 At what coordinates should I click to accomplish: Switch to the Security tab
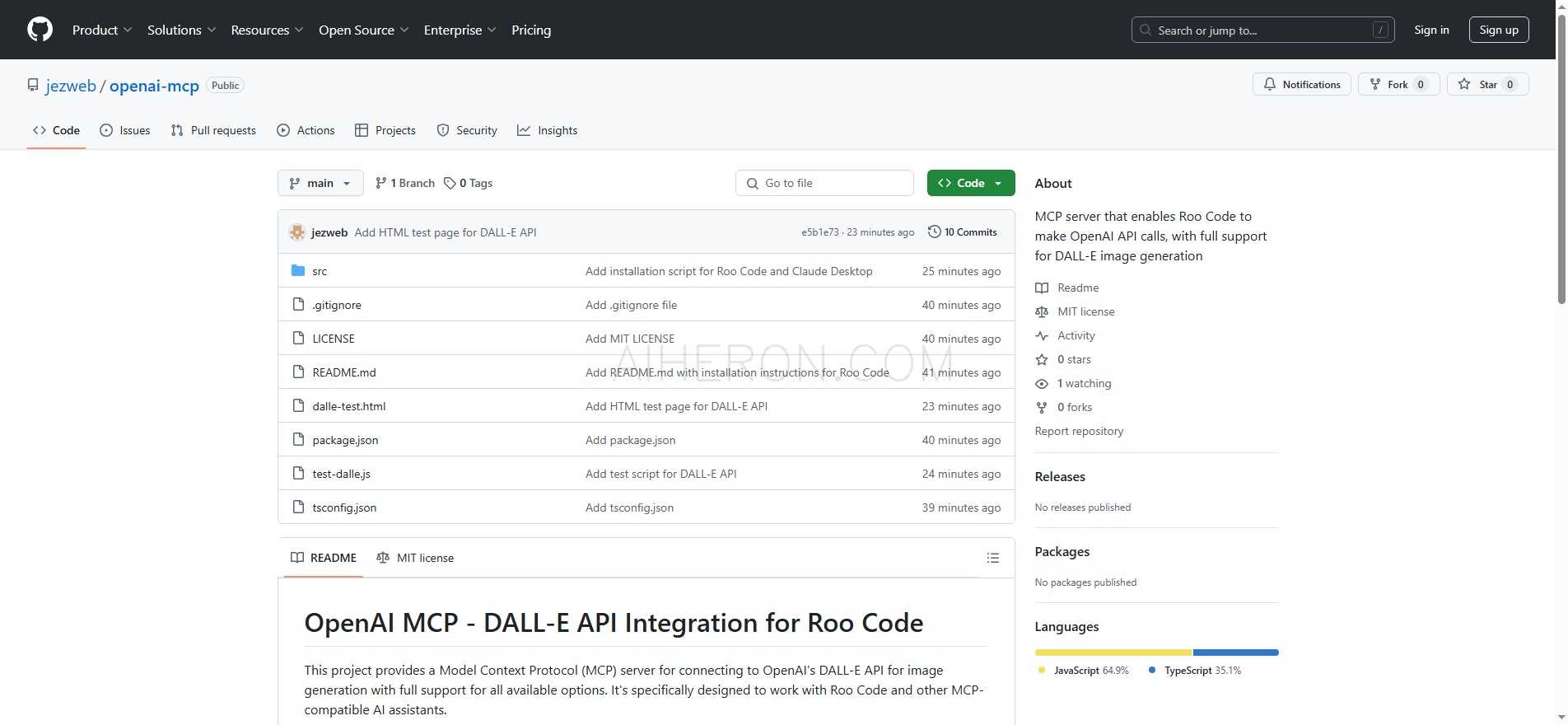(x=467, y=130)
